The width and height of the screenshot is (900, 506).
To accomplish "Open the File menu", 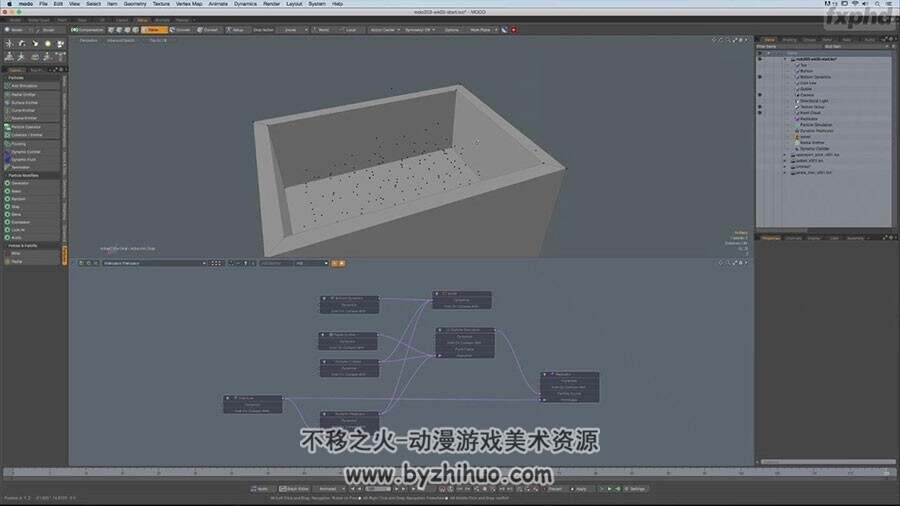I will [43, 3].
